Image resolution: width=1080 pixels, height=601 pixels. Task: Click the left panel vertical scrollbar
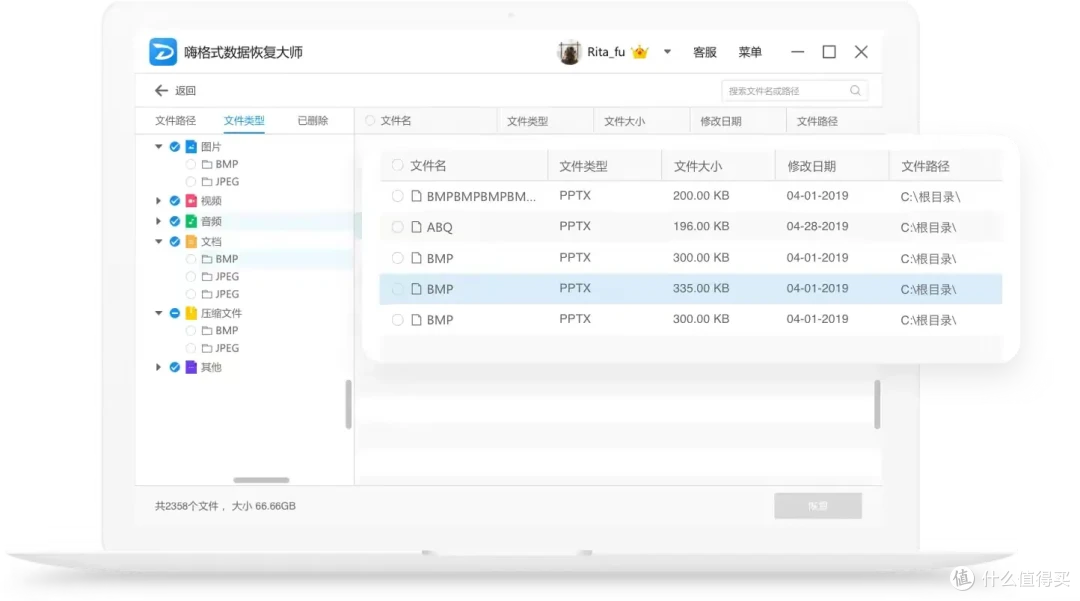348,403
